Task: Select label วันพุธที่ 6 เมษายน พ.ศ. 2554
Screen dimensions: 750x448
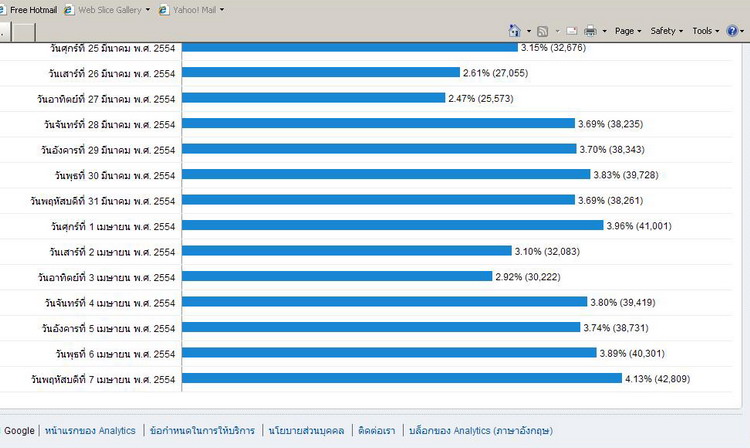Action: (115, 354)
